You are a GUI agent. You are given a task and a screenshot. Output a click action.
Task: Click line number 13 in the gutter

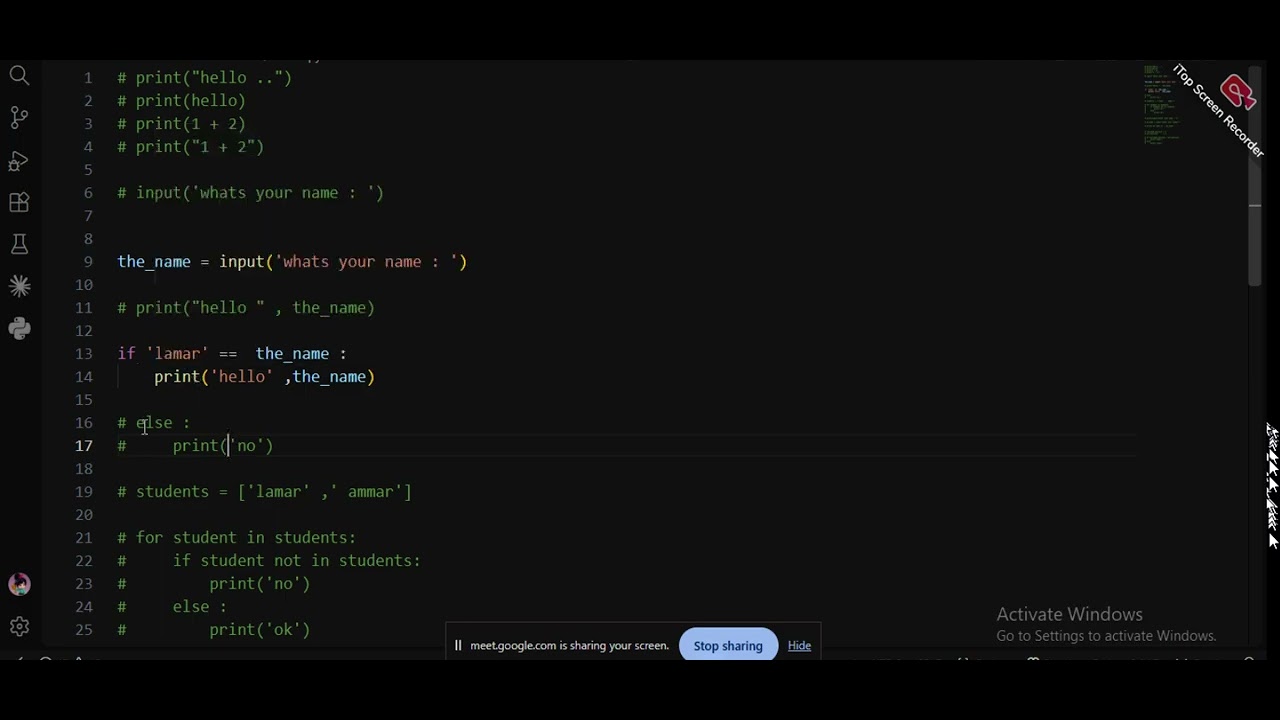click(84, 353)
